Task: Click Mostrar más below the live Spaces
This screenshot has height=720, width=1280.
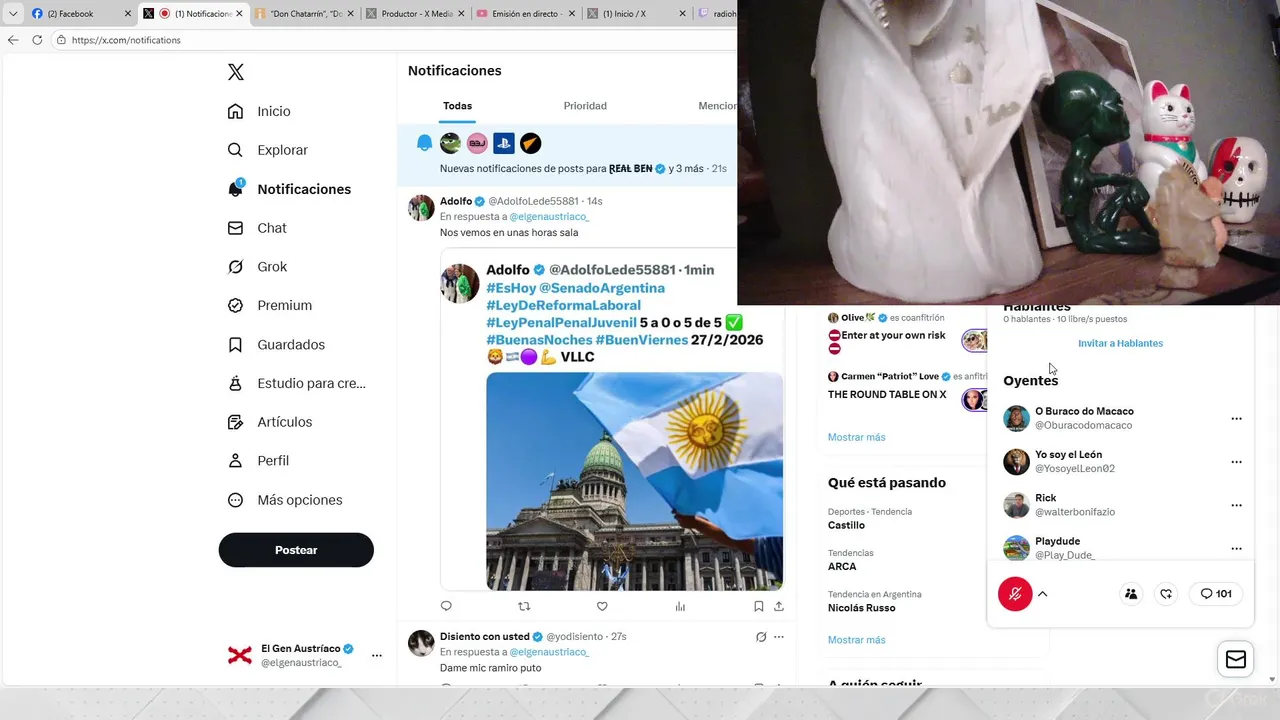Action: pyautogui.click(x=856, y=437)
